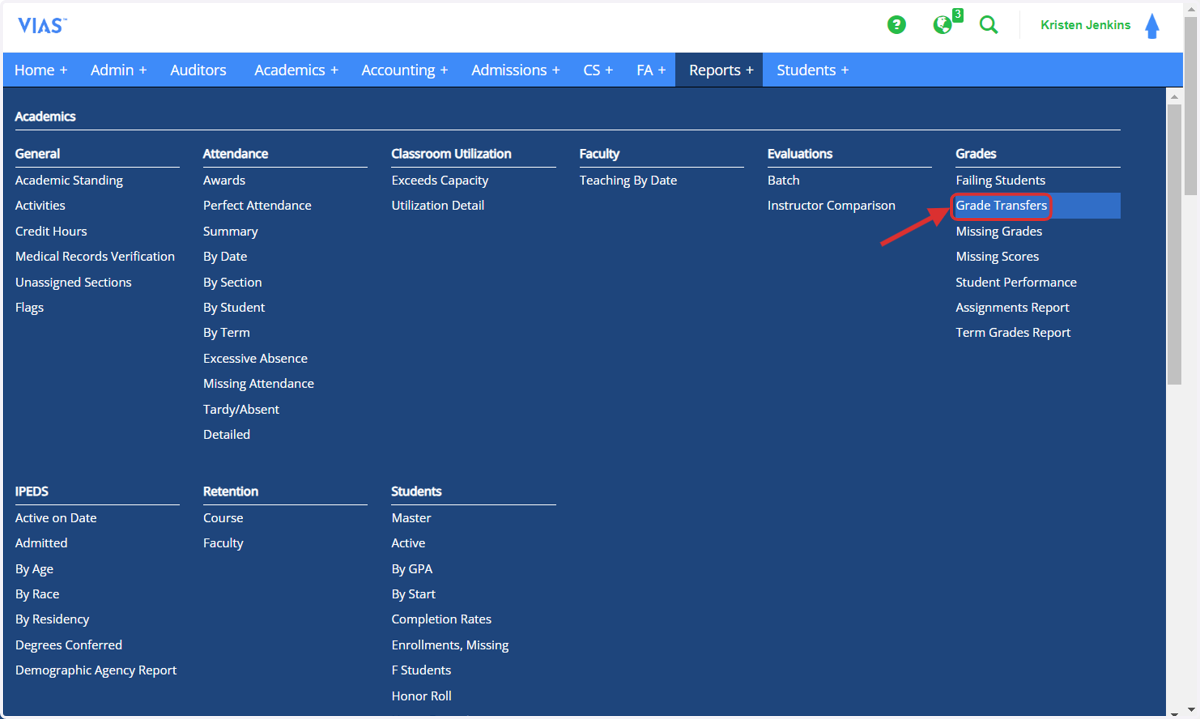Open Perfect Attendance report
The image size is (1200, 719).
(257, 205)
